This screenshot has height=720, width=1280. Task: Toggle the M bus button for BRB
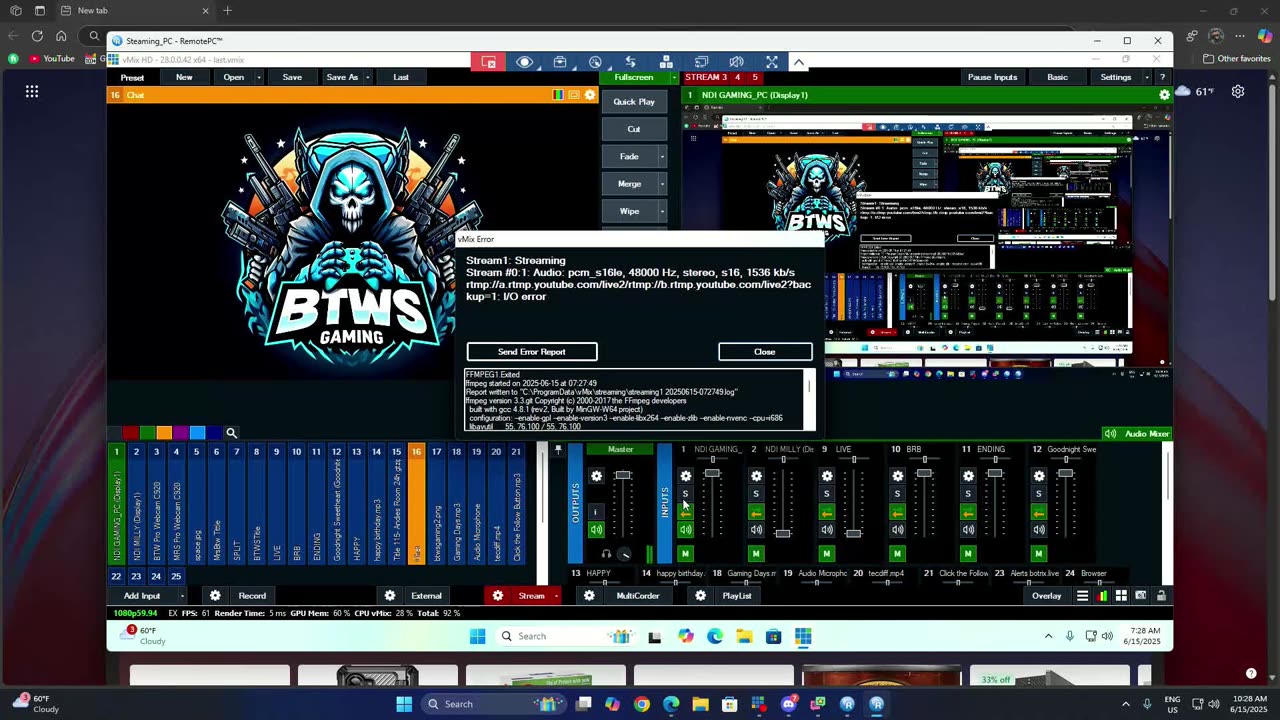pos(897,554)
